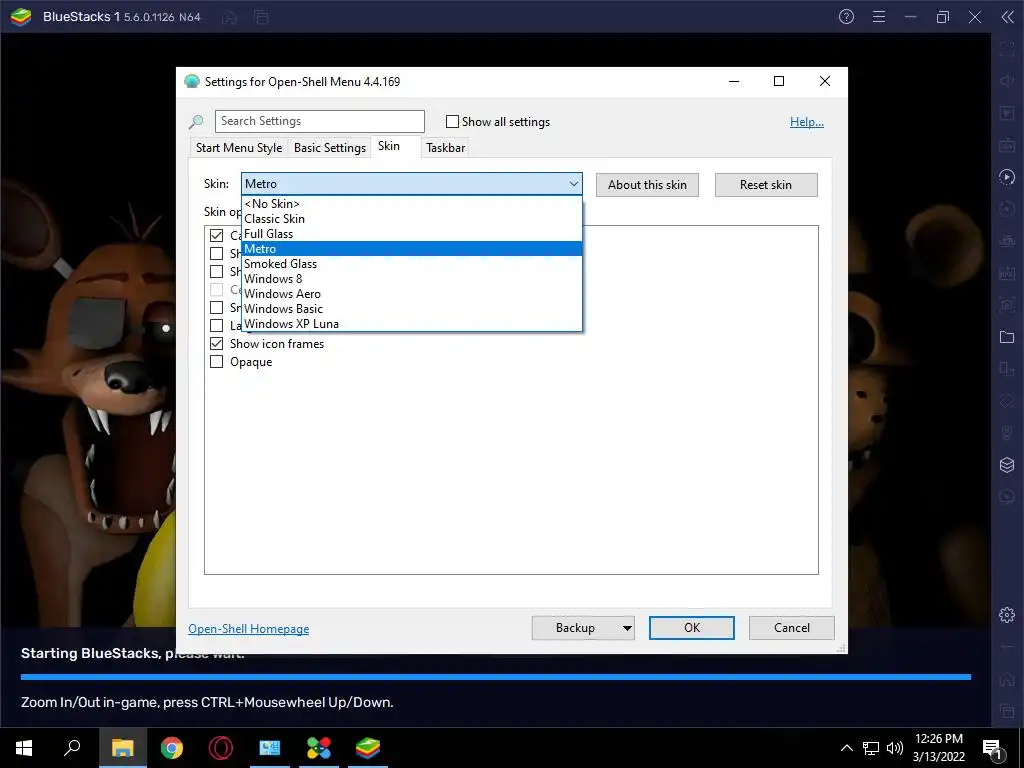The image size is (1024, 768).
Task: Open the Help... link
Action: pyautogui.click(x=807, y=121)
